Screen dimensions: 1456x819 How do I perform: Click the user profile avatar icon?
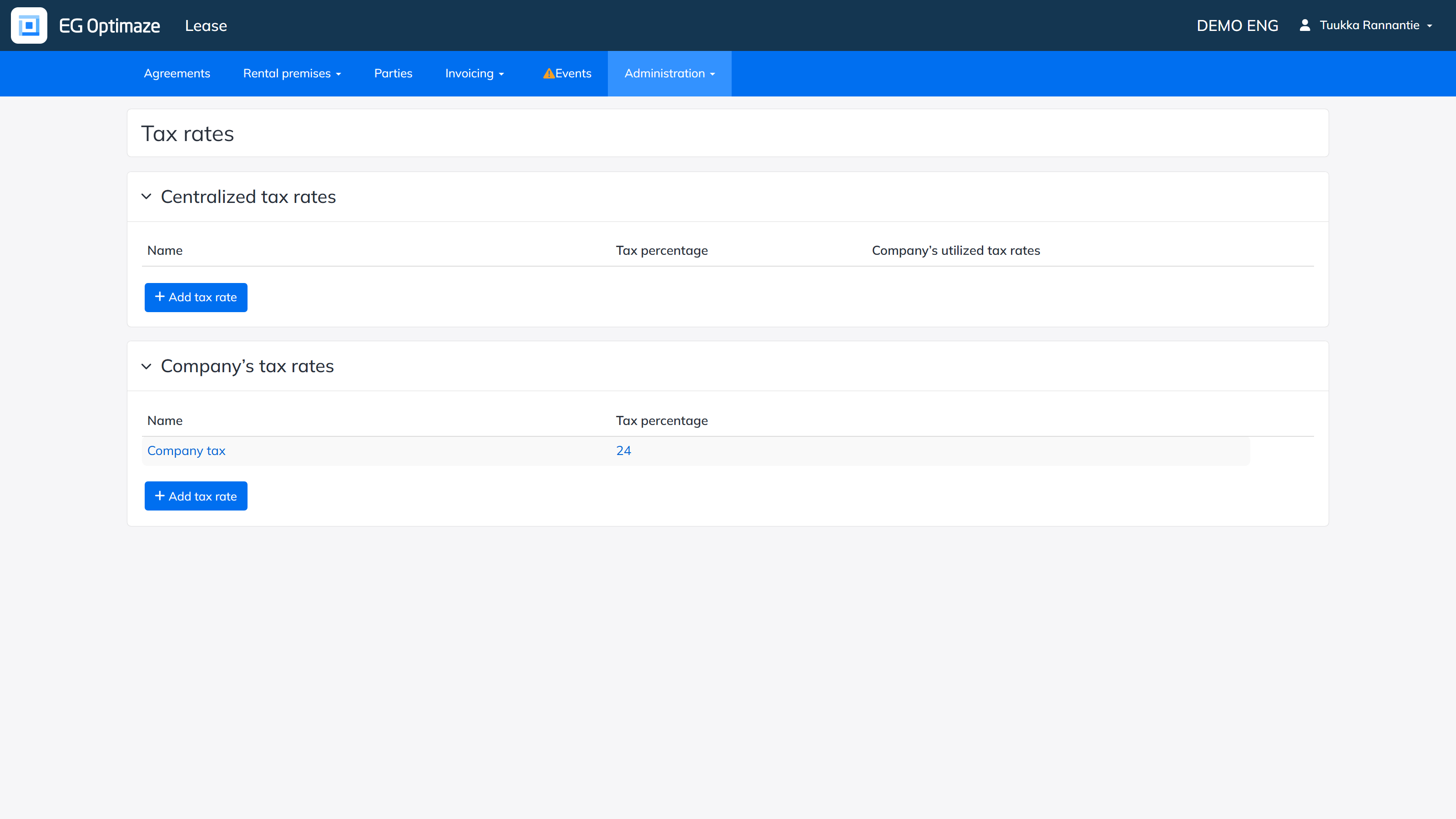click(1304, 25)
